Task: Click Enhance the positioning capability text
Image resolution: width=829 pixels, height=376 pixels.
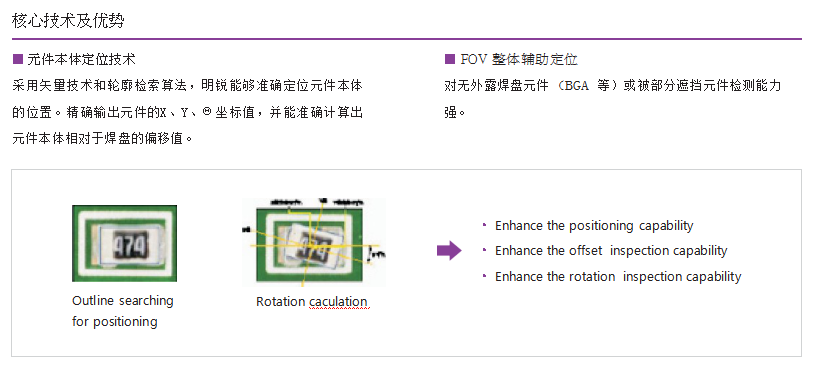Action: click(x=594, y=226)
